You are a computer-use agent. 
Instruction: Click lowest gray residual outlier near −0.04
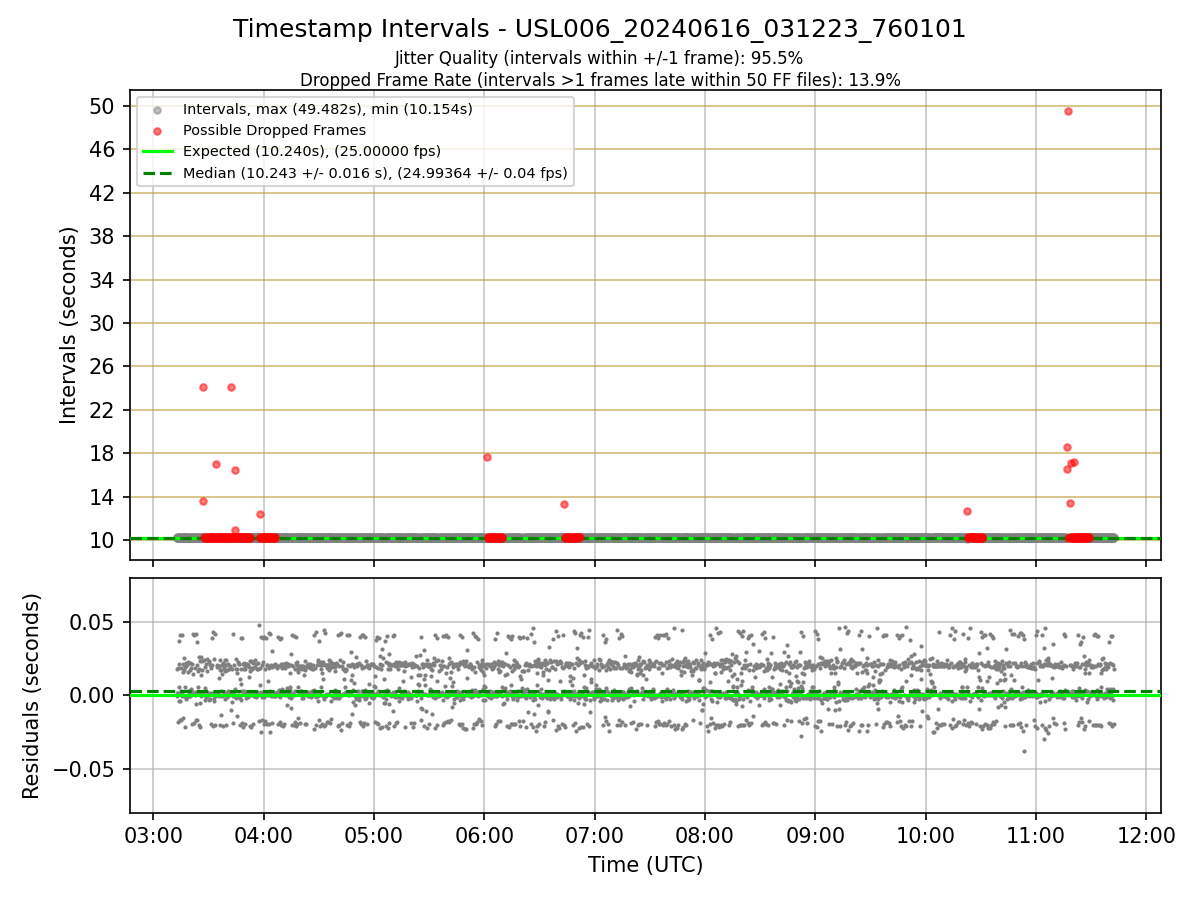point(1024,751)
